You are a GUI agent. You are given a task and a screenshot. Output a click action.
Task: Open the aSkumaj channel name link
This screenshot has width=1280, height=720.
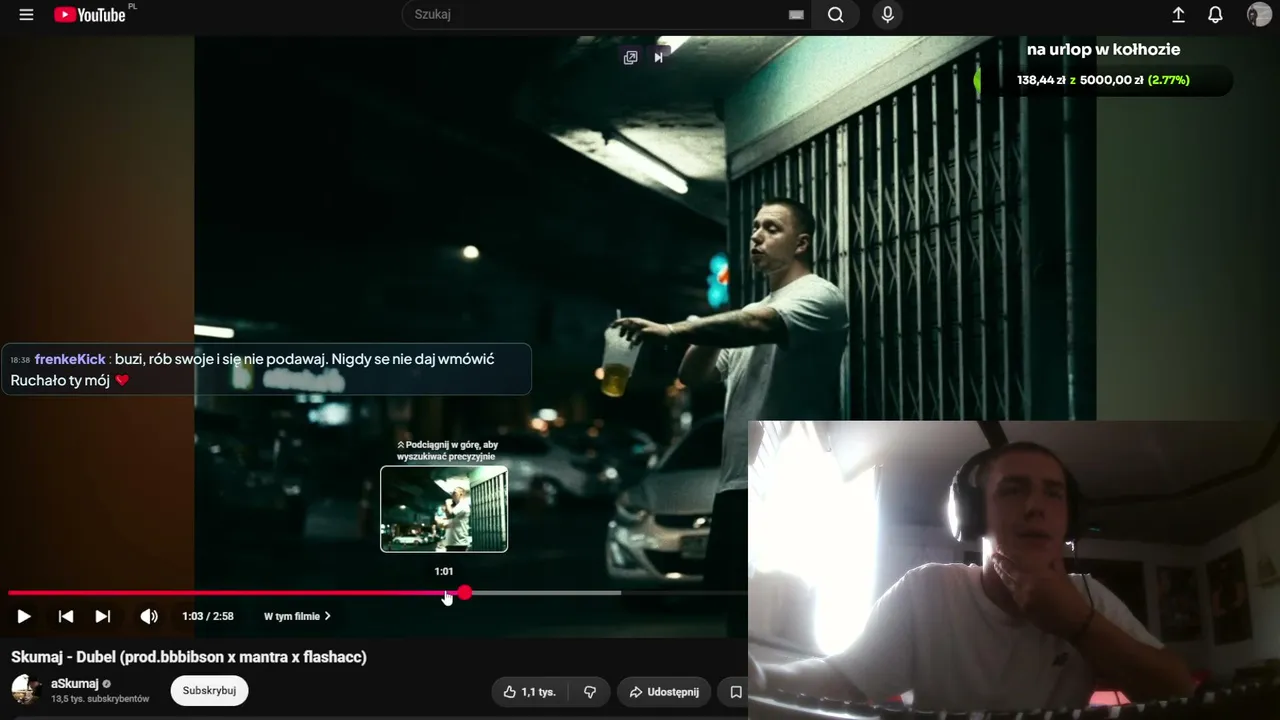click(x=75, y=683)
